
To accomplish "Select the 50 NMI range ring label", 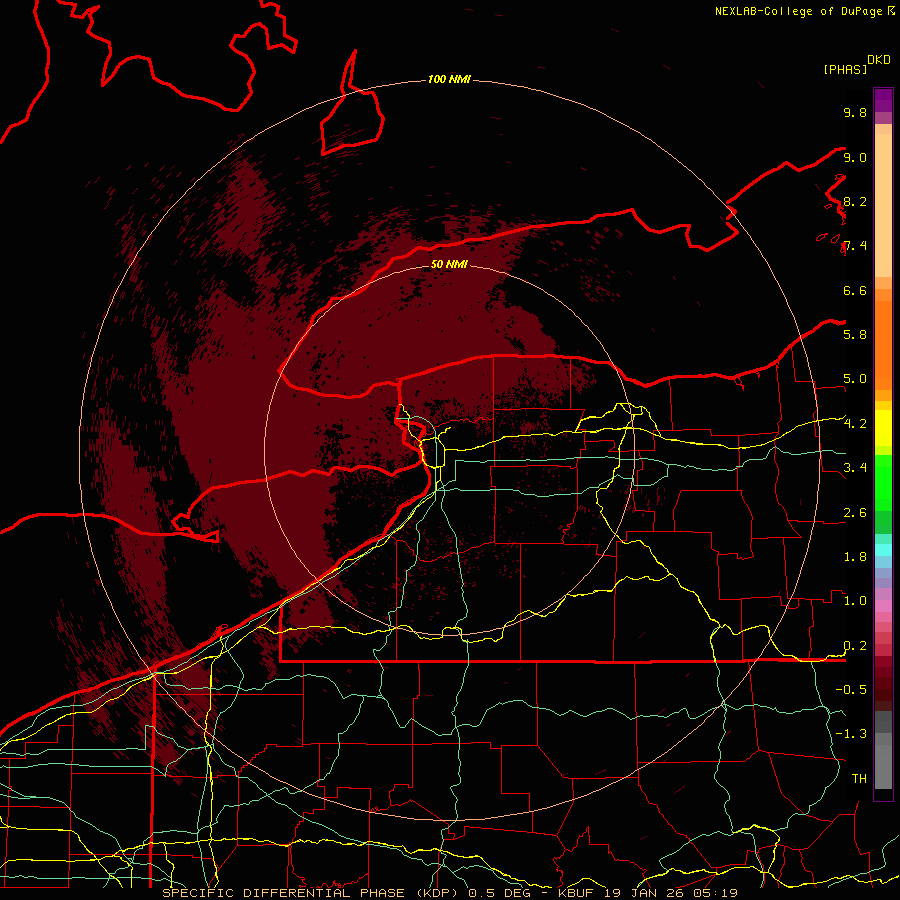I will [449, 264].
